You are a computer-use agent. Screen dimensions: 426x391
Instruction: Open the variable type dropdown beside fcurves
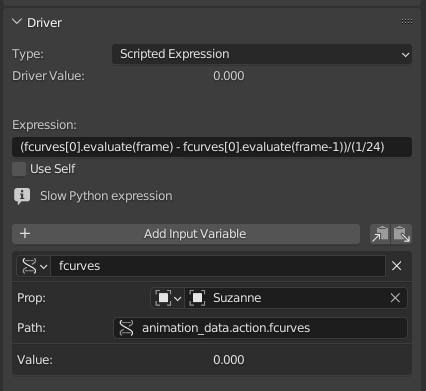[34, 266]
